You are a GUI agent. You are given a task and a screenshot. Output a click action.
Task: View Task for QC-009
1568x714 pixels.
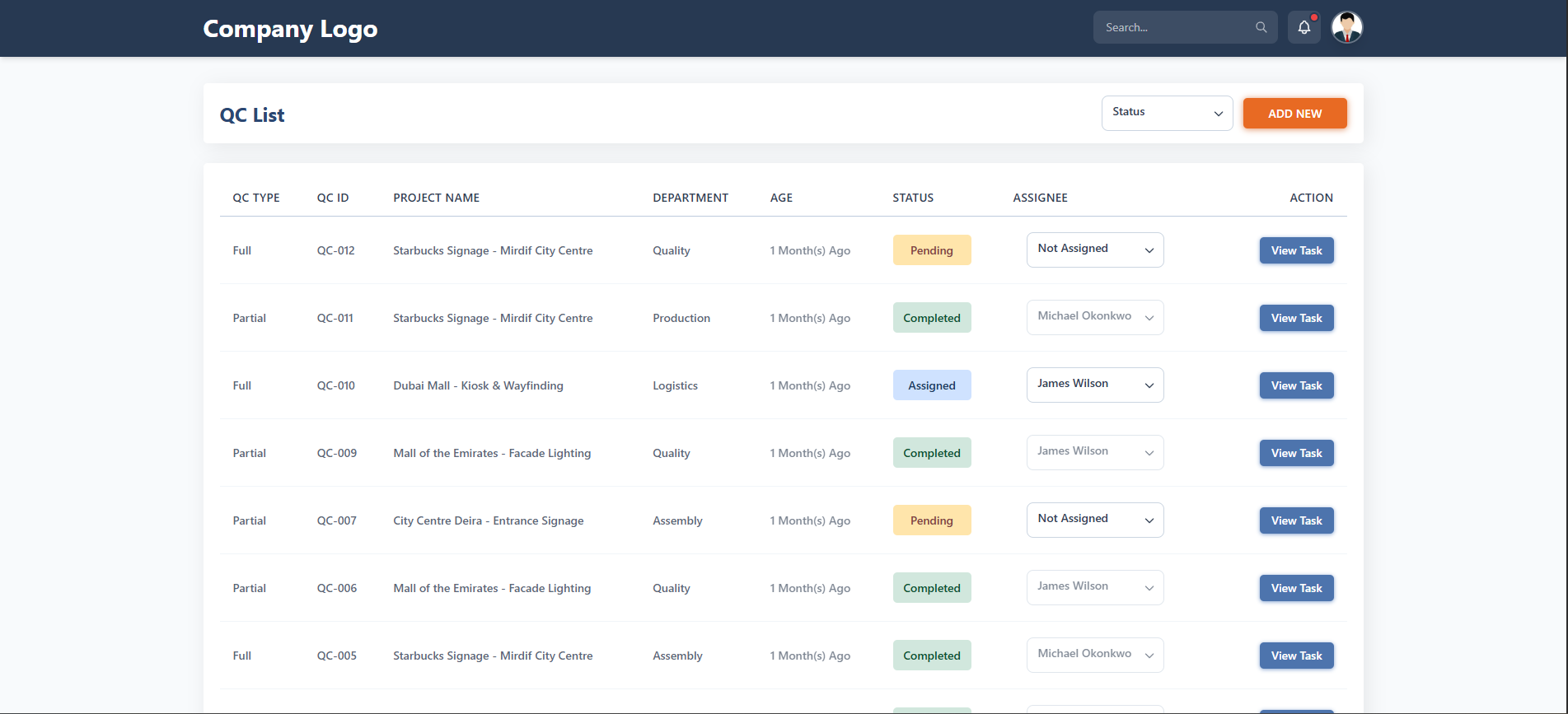[x=1296, y=453]
